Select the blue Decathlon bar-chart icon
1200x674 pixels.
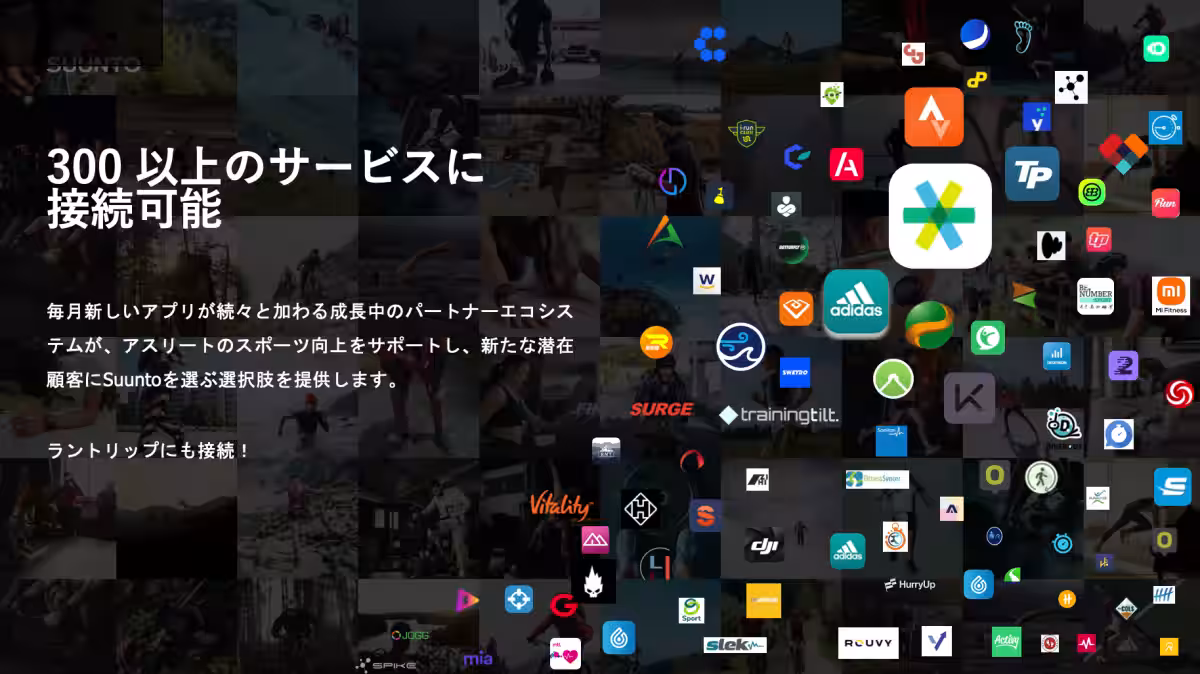1057,356
